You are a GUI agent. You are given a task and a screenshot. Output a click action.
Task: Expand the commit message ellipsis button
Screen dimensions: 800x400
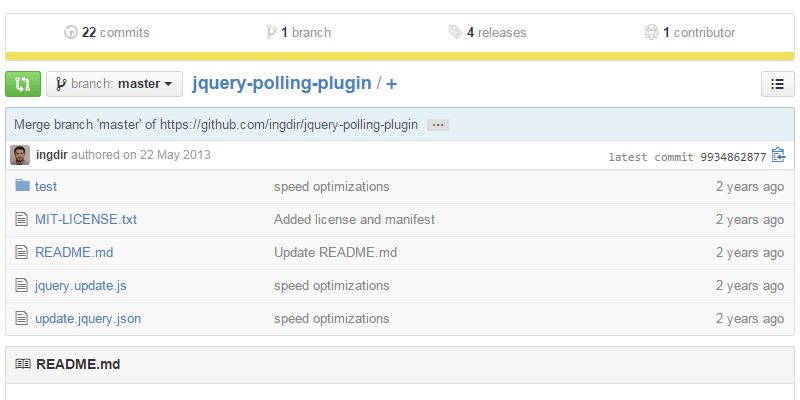pos(437,125)
